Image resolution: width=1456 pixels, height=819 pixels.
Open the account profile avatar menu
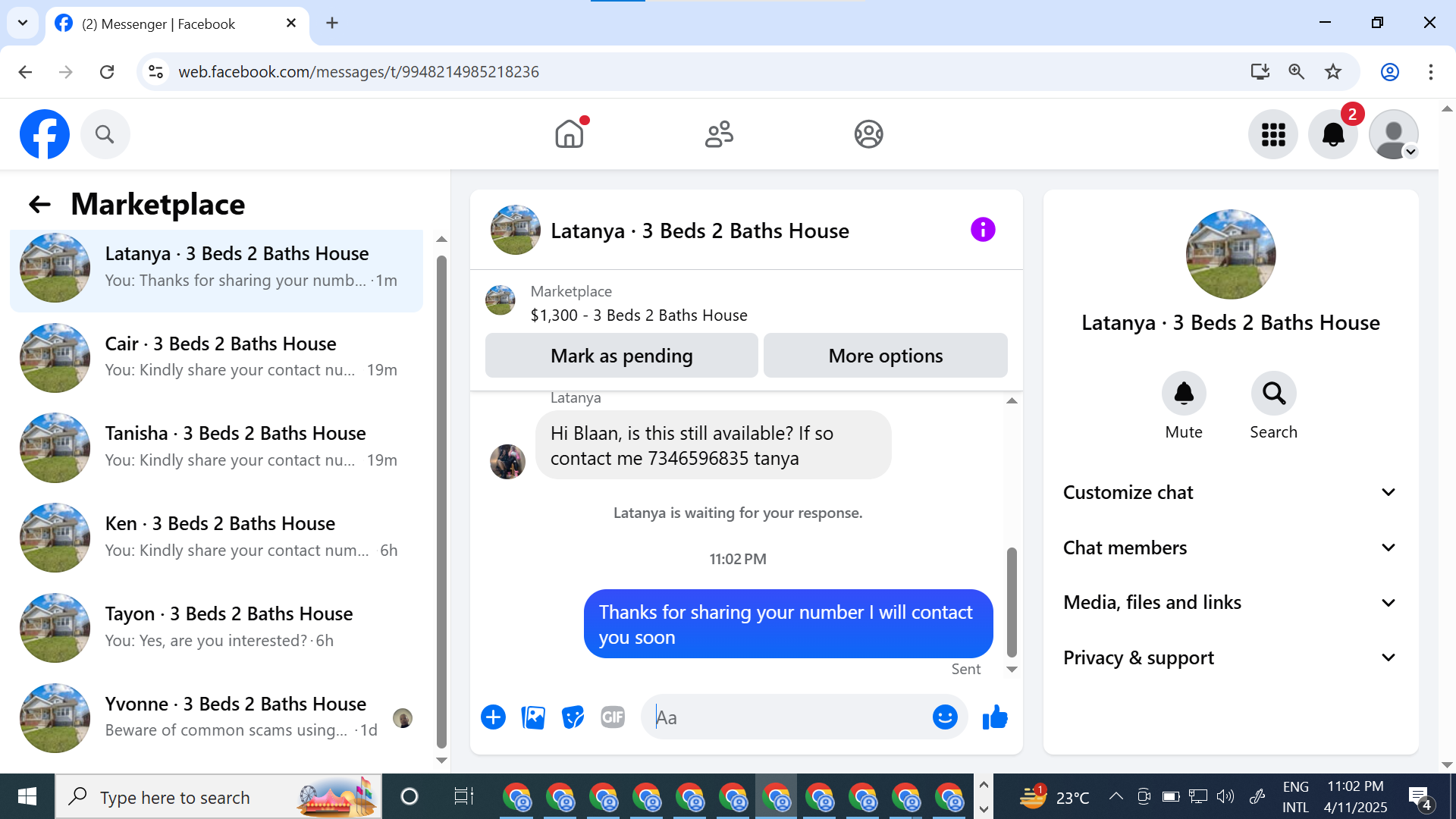(1394, 134)
